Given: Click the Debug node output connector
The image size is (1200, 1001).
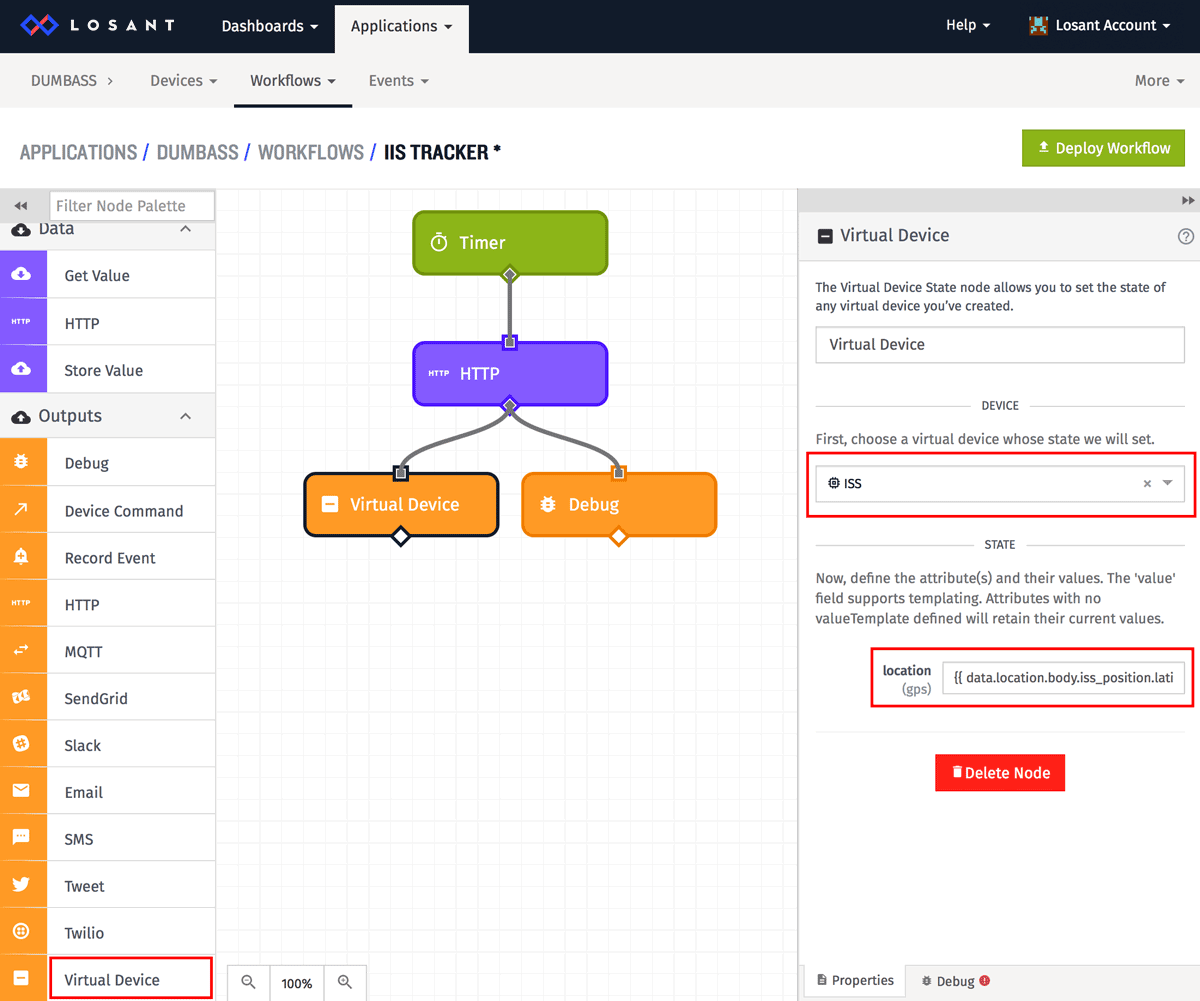Looking at the screenshot, I should click(619, 537).
